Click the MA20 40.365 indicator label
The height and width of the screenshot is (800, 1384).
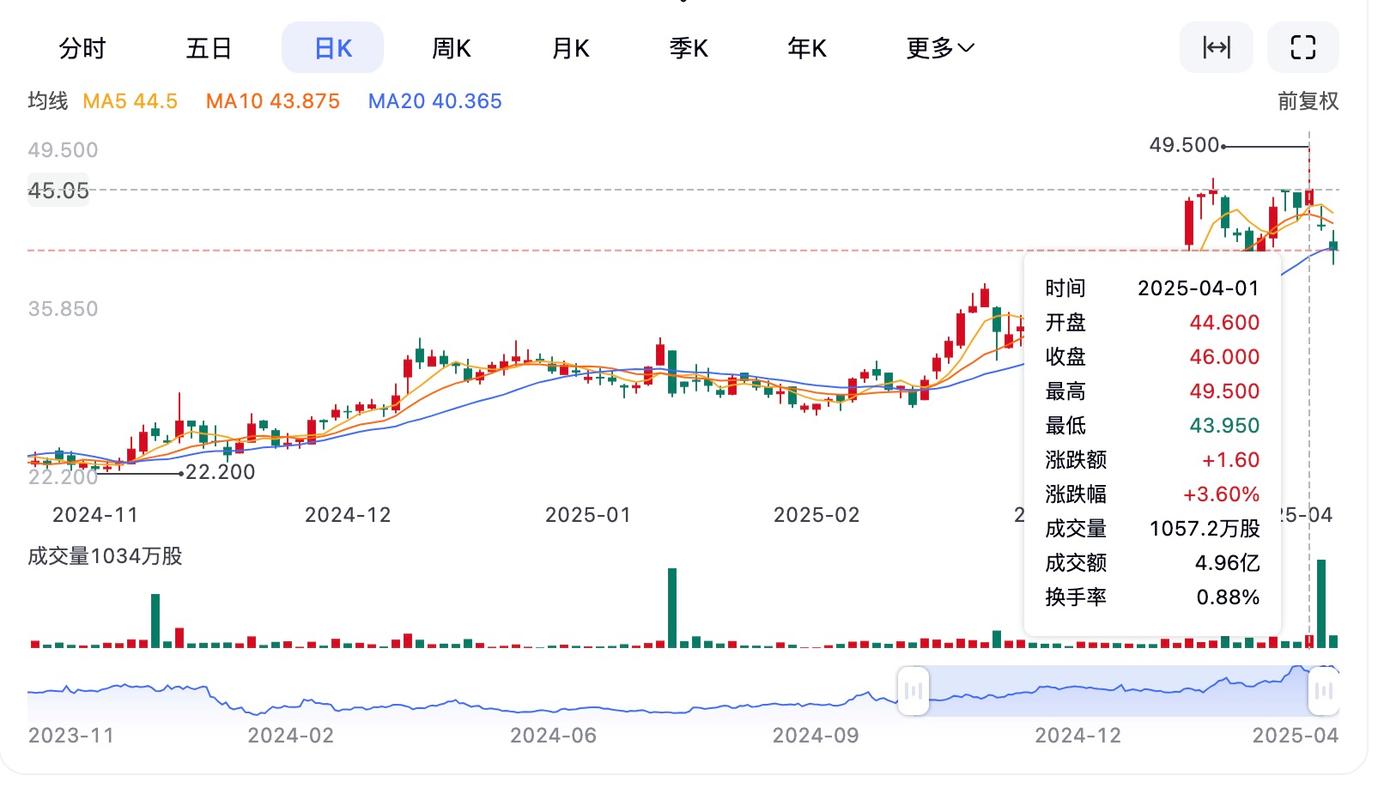click(435, 101)
